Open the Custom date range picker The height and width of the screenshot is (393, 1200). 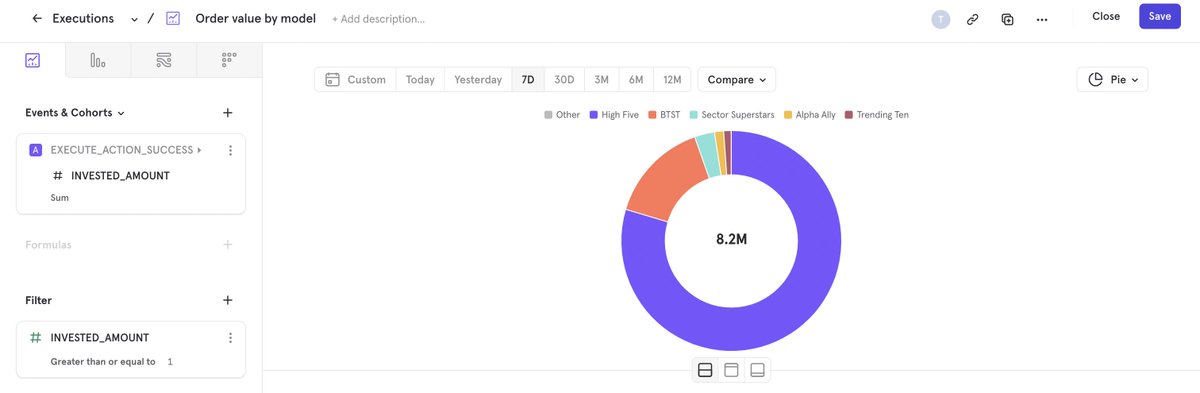pyautogui.click(x=355, y=79)
